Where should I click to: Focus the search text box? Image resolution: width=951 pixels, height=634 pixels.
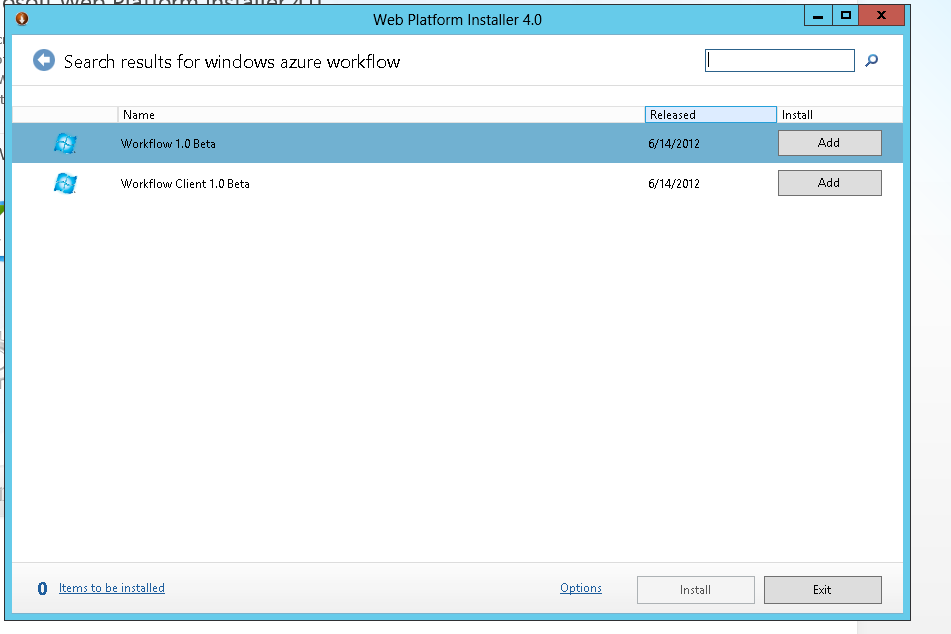(779, 61)
